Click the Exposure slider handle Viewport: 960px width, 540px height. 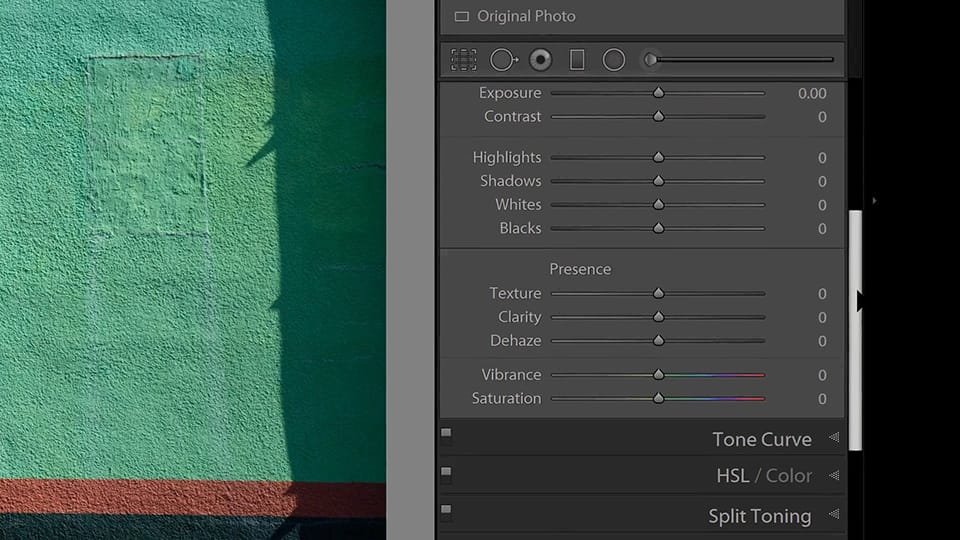click(658, 92)
